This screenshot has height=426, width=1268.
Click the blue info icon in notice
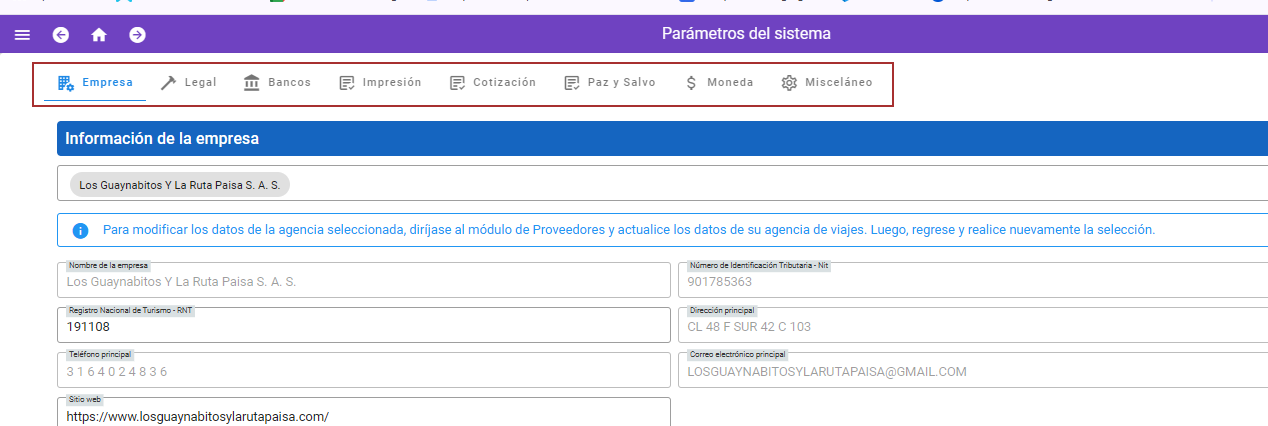coord(81,231)
